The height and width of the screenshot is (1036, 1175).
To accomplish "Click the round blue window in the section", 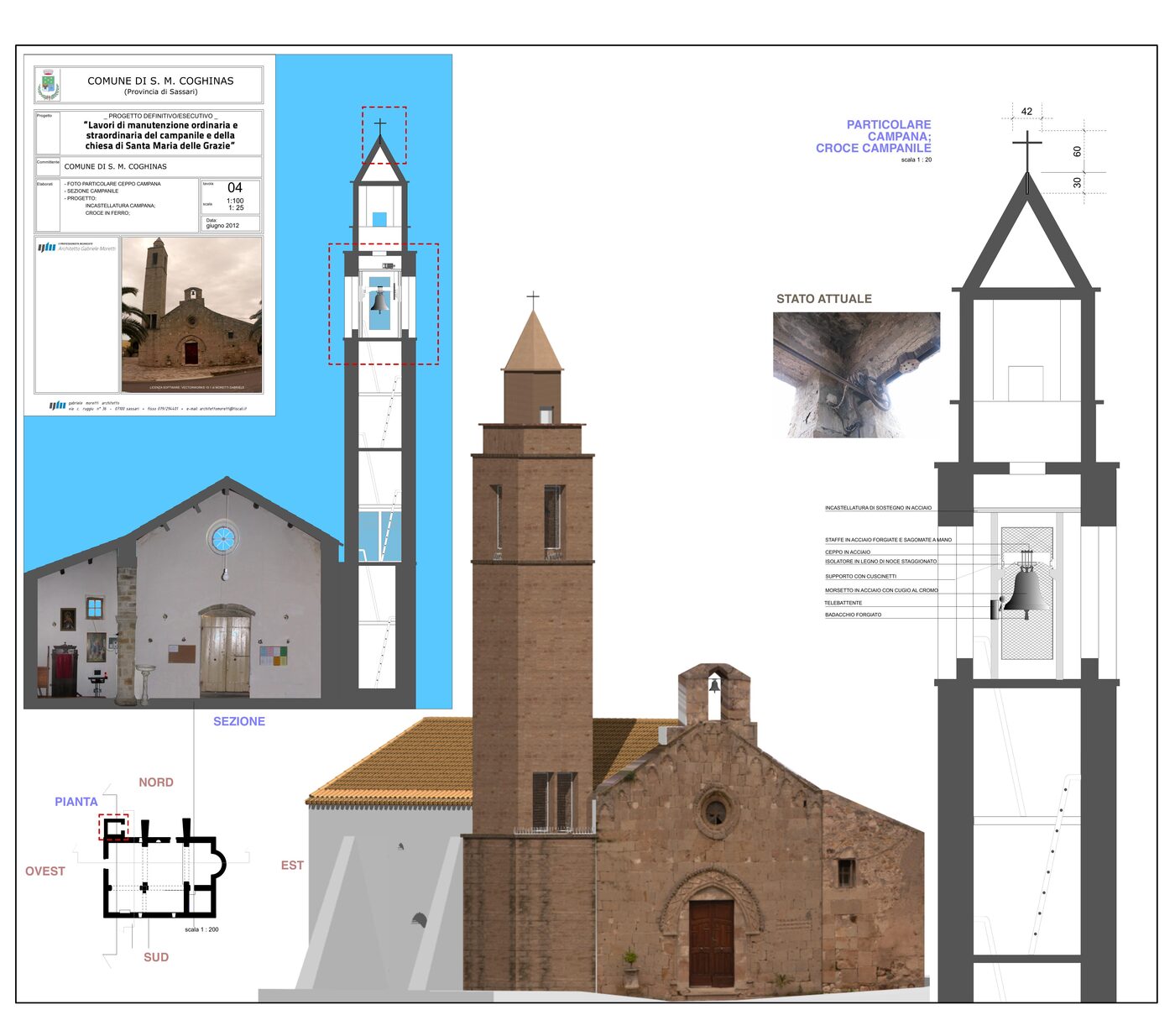I will pos(223,538).
